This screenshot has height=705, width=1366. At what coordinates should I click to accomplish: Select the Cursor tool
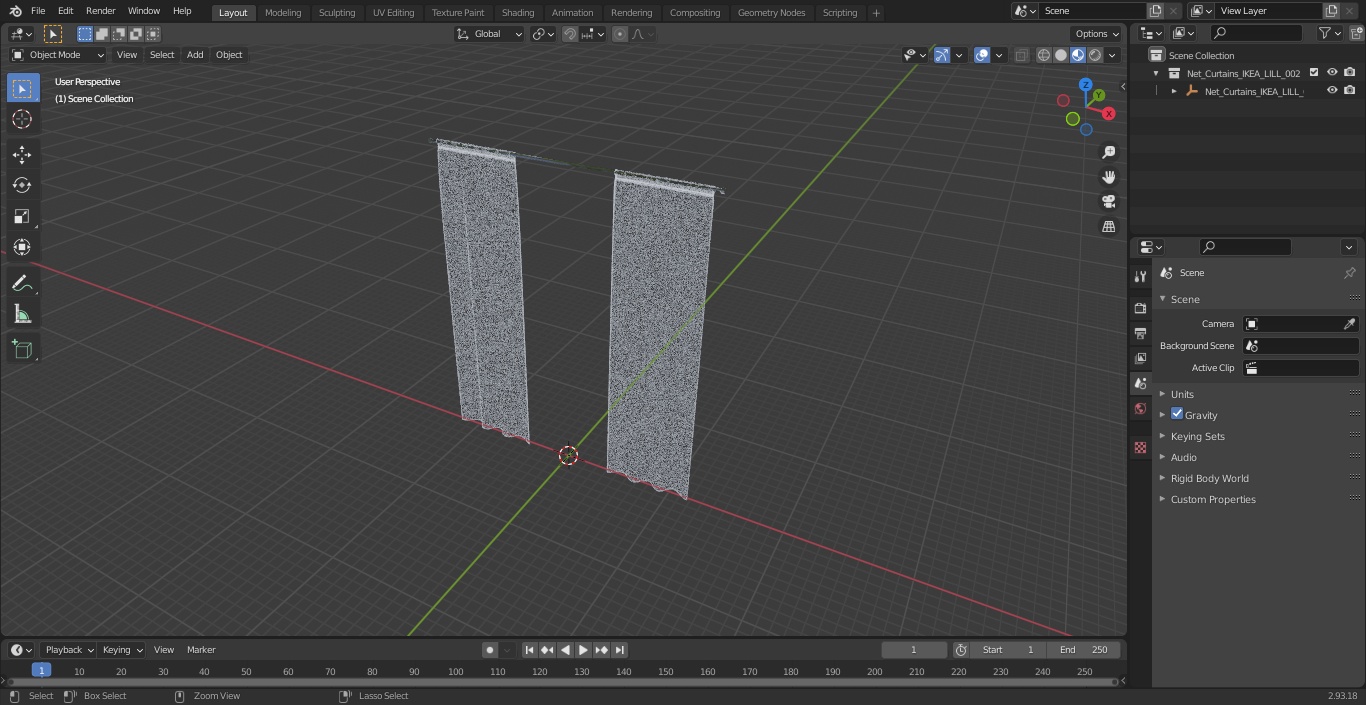click(22, 119)
